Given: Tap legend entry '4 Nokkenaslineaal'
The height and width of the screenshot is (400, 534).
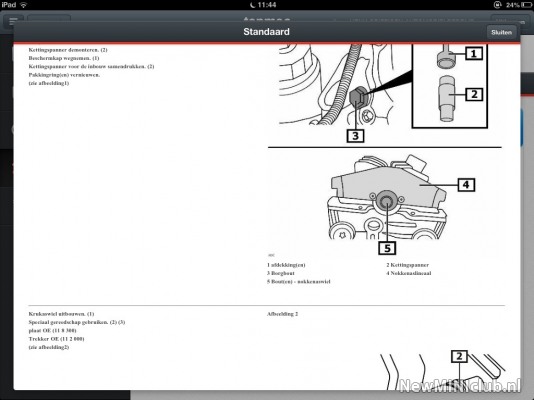Looking at the screenshot, I should (409, 273).
